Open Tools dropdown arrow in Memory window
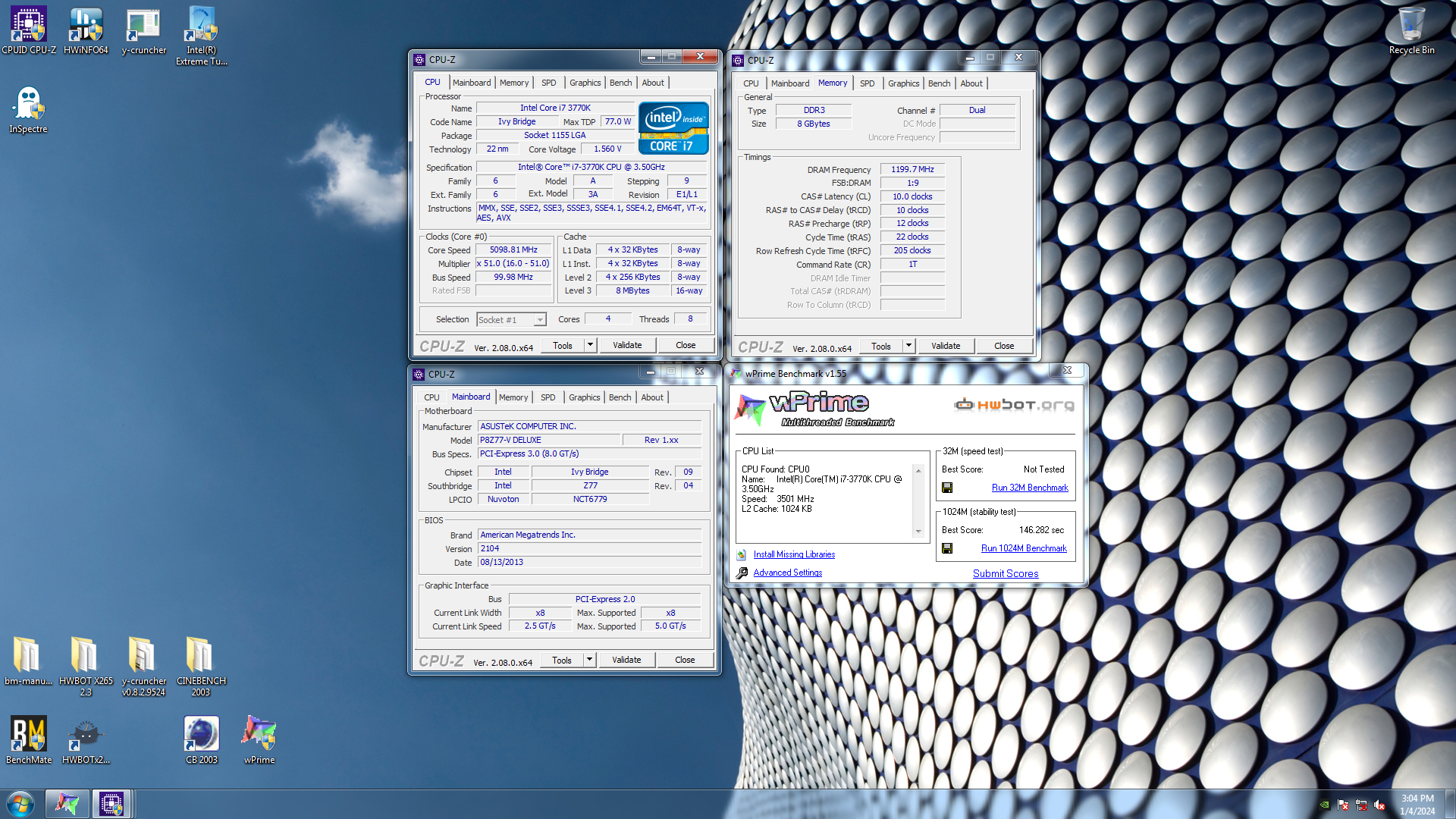This screenshot has height=819, width=1456. coord(908,346)
